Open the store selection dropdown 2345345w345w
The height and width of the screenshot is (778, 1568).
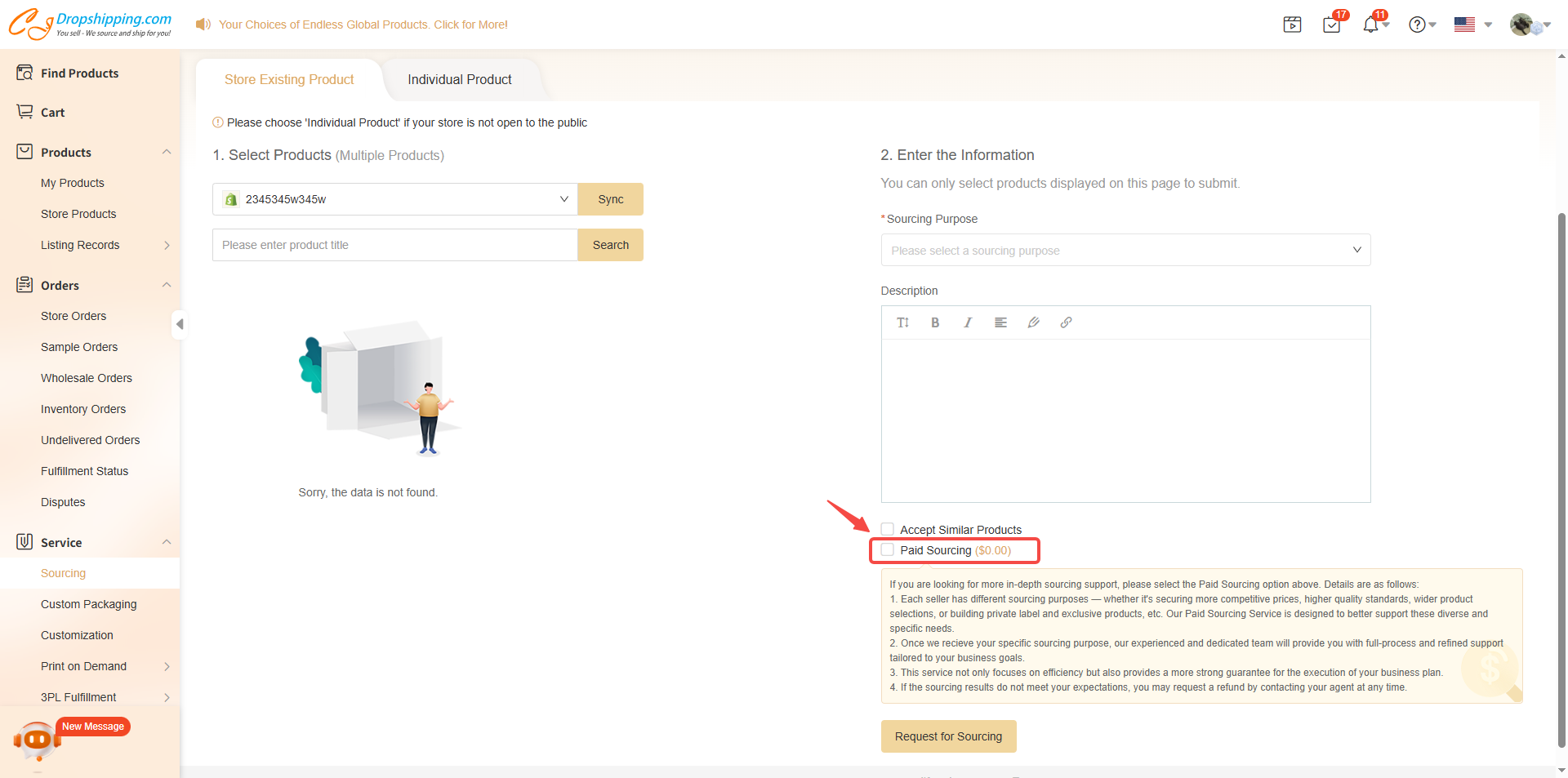point(395,199)
